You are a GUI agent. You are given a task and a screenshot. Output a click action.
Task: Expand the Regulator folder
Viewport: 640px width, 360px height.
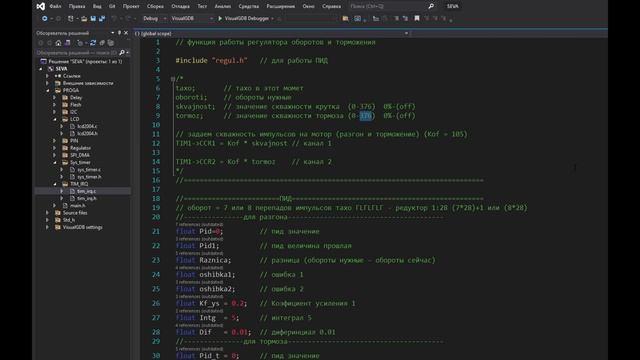[55, 148]
